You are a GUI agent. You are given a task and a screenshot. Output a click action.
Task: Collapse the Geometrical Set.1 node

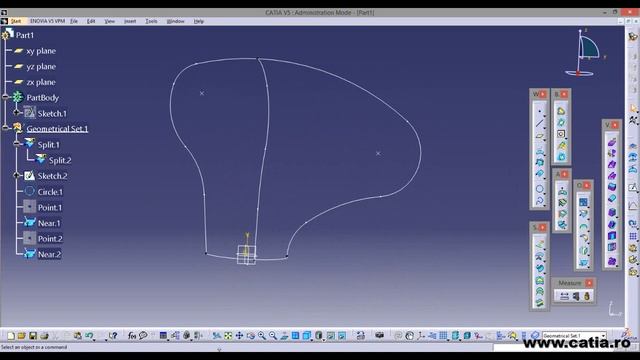pyautogui.click(x=5, y=128)
